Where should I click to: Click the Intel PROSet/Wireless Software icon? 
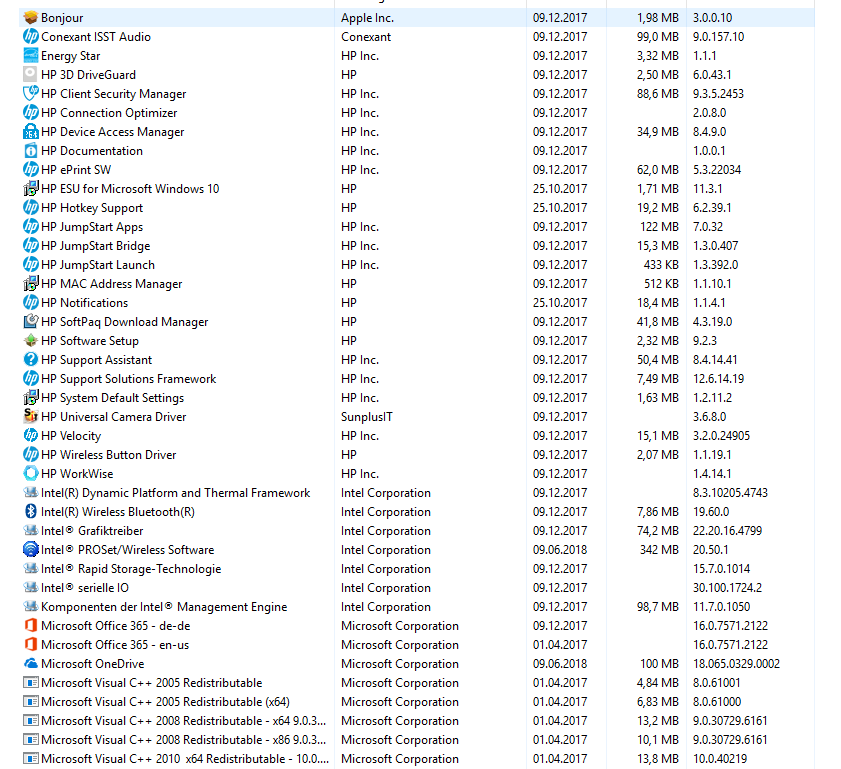31,550
